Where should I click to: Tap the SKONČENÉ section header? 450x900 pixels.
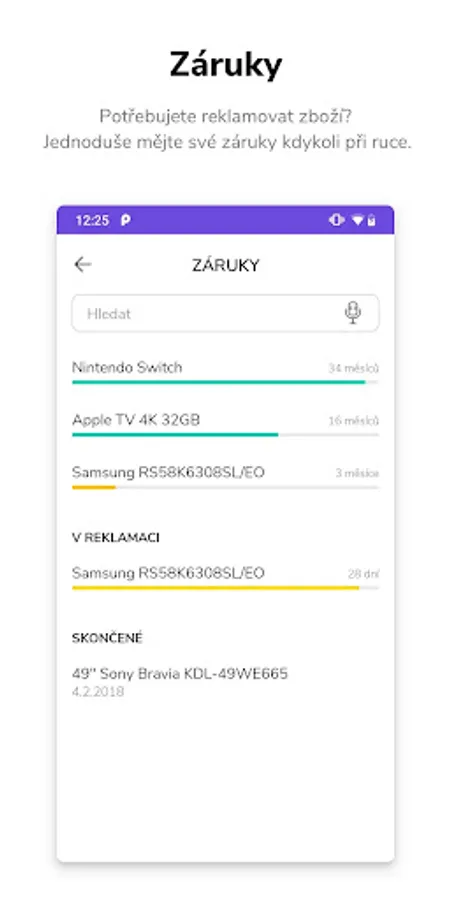(107, 638)
